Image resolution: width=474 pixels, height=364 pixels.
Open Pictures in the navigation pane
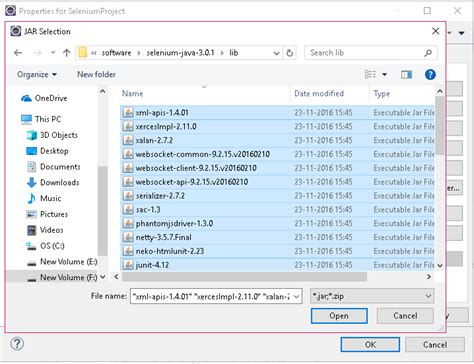[47, 214]
